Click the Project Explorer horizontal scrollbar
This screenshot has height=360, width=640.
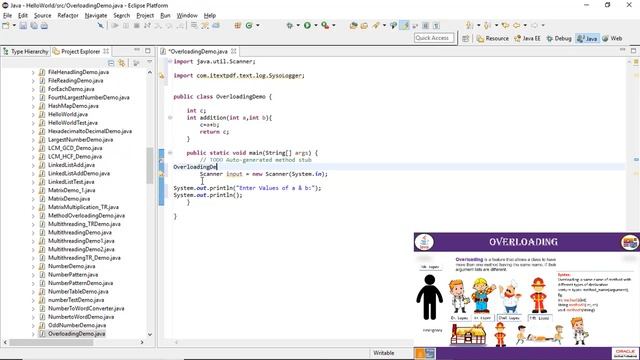[51, 342]
